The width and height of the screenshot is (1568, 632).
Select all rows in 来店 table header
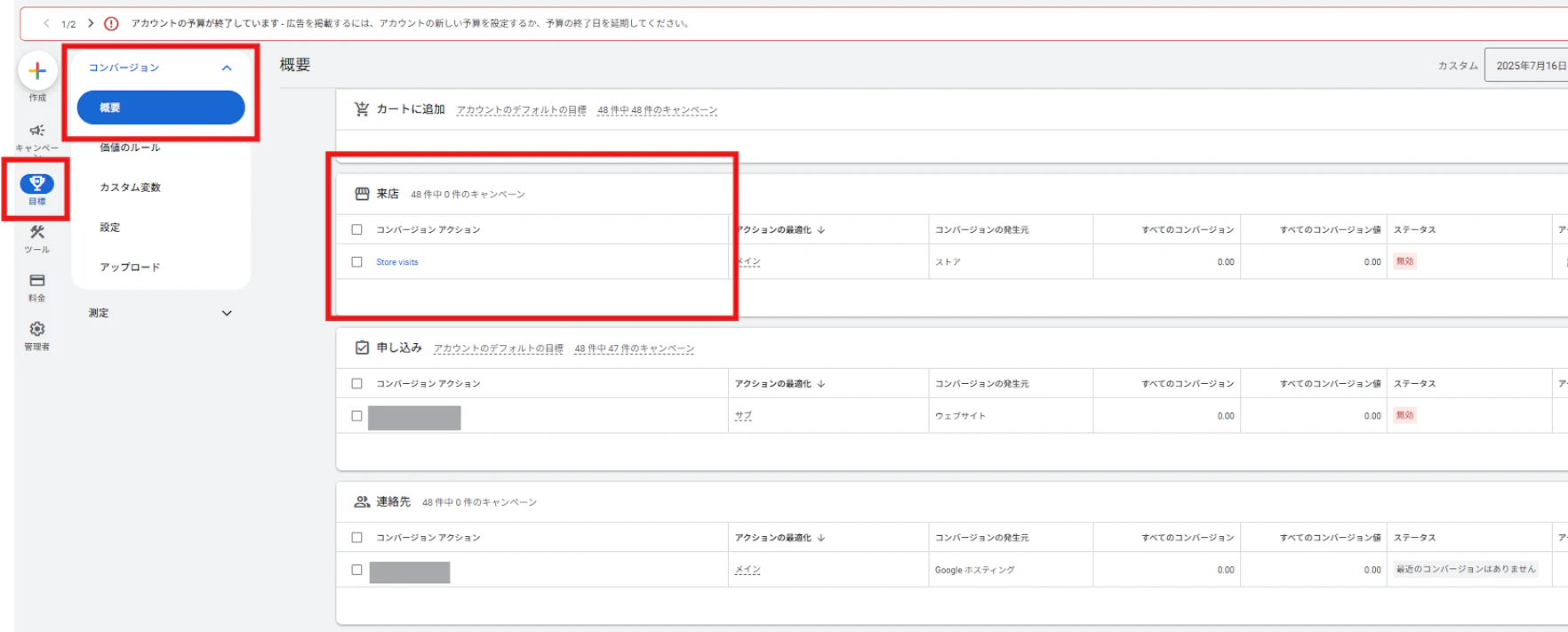point(357,230)
